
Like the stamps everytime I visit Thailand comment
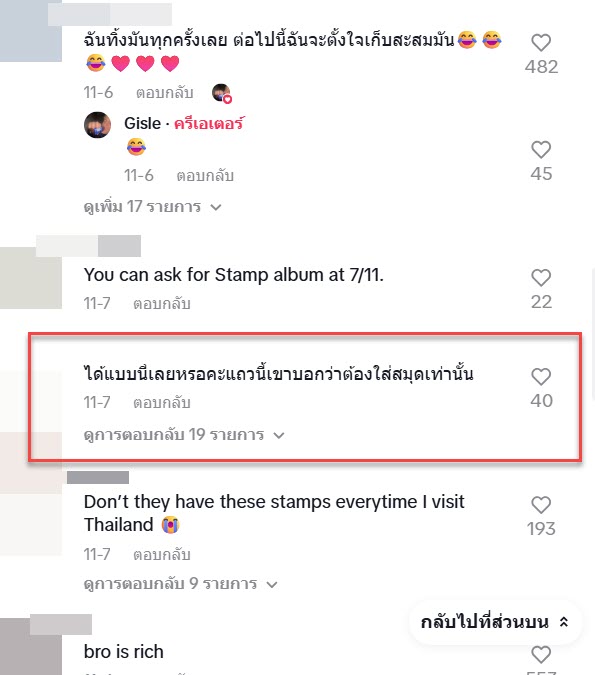[x=541, y=505]
